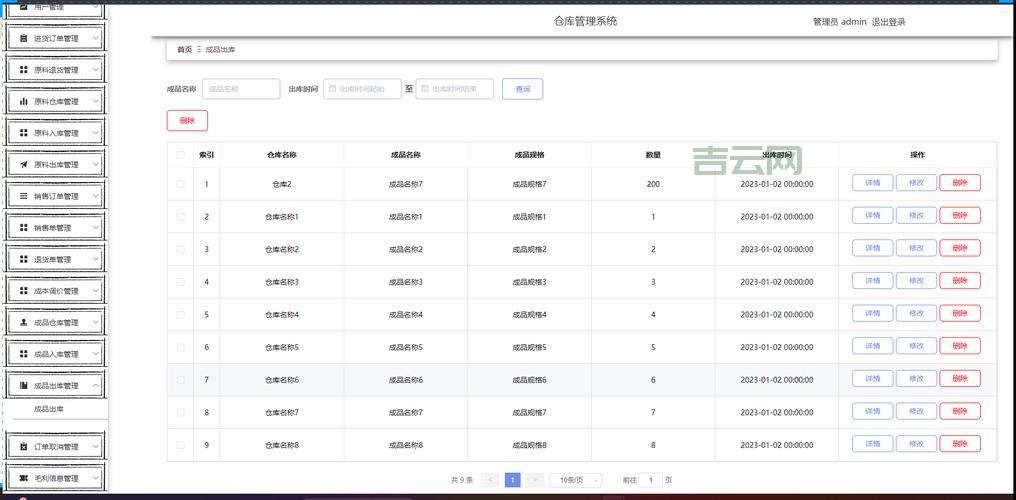This screenshot has width=1016, height=500.
Task: Check the row checkbox for 仓库名称2
Action: (181, 249)
